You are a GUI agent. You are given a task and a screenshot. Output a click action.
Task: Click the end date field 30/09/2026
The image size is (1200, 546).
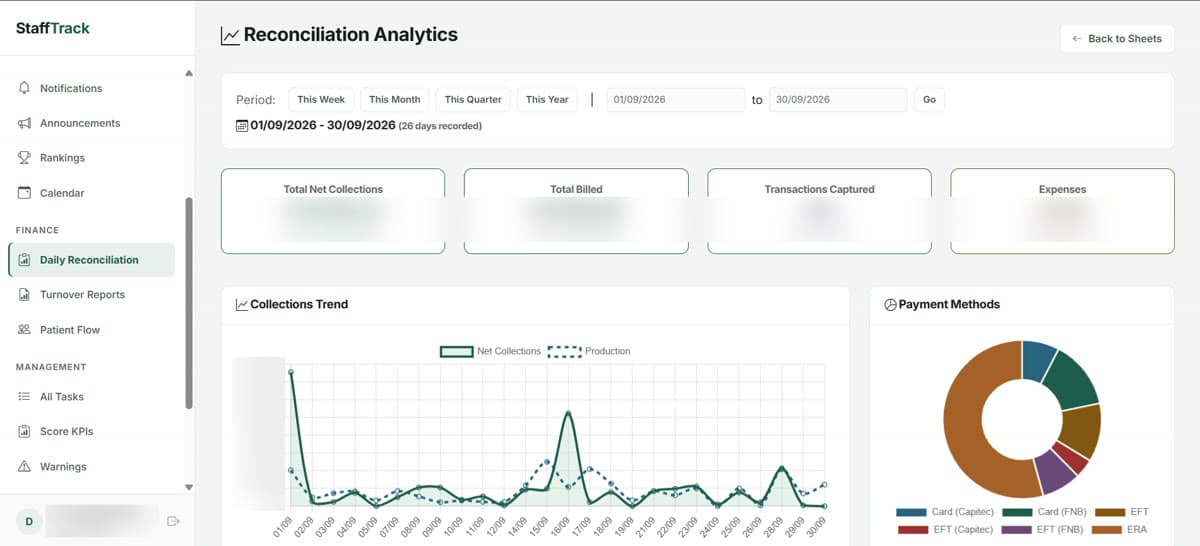click(x=838, y=100)
